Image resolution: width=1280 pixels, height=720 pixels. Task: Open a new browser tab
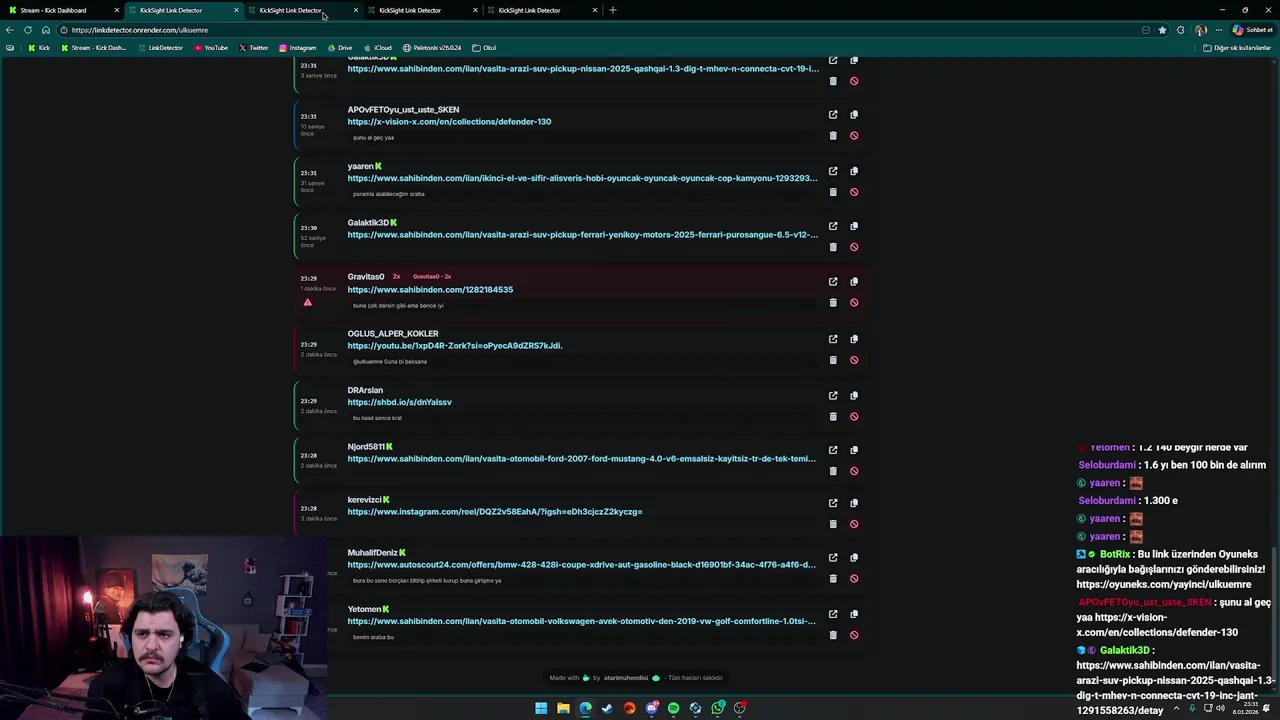pos(613,10)
